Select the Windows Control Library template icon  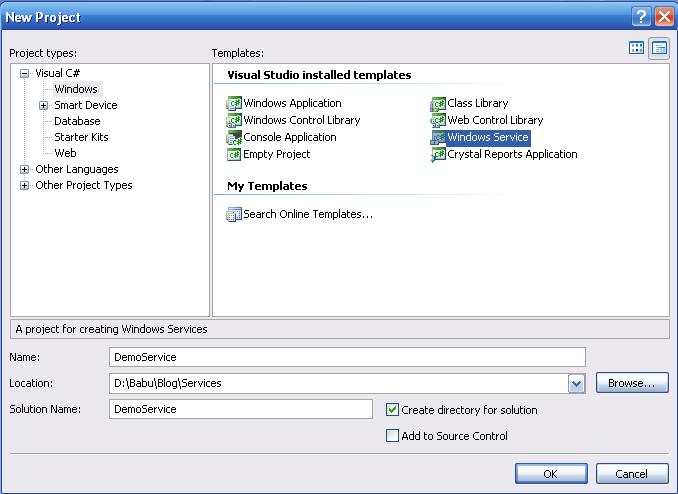point(234,120)
